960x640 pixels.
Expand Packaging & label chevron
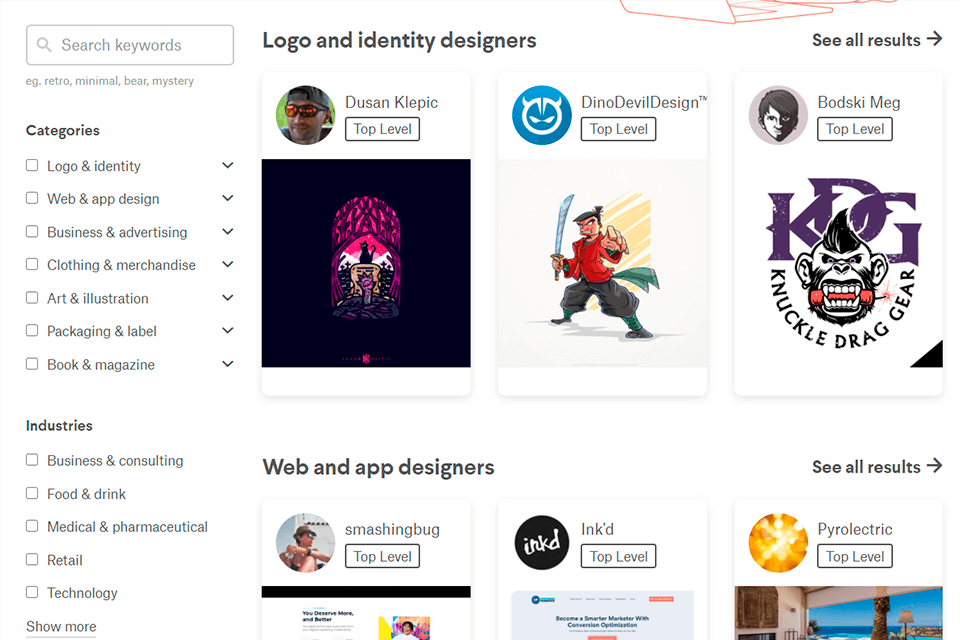[x=228, y=331]
